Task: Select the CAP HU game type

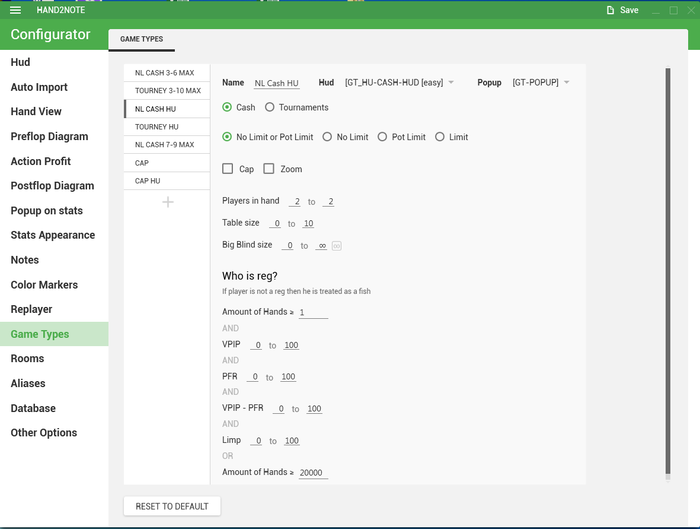Action: [167, 181]
